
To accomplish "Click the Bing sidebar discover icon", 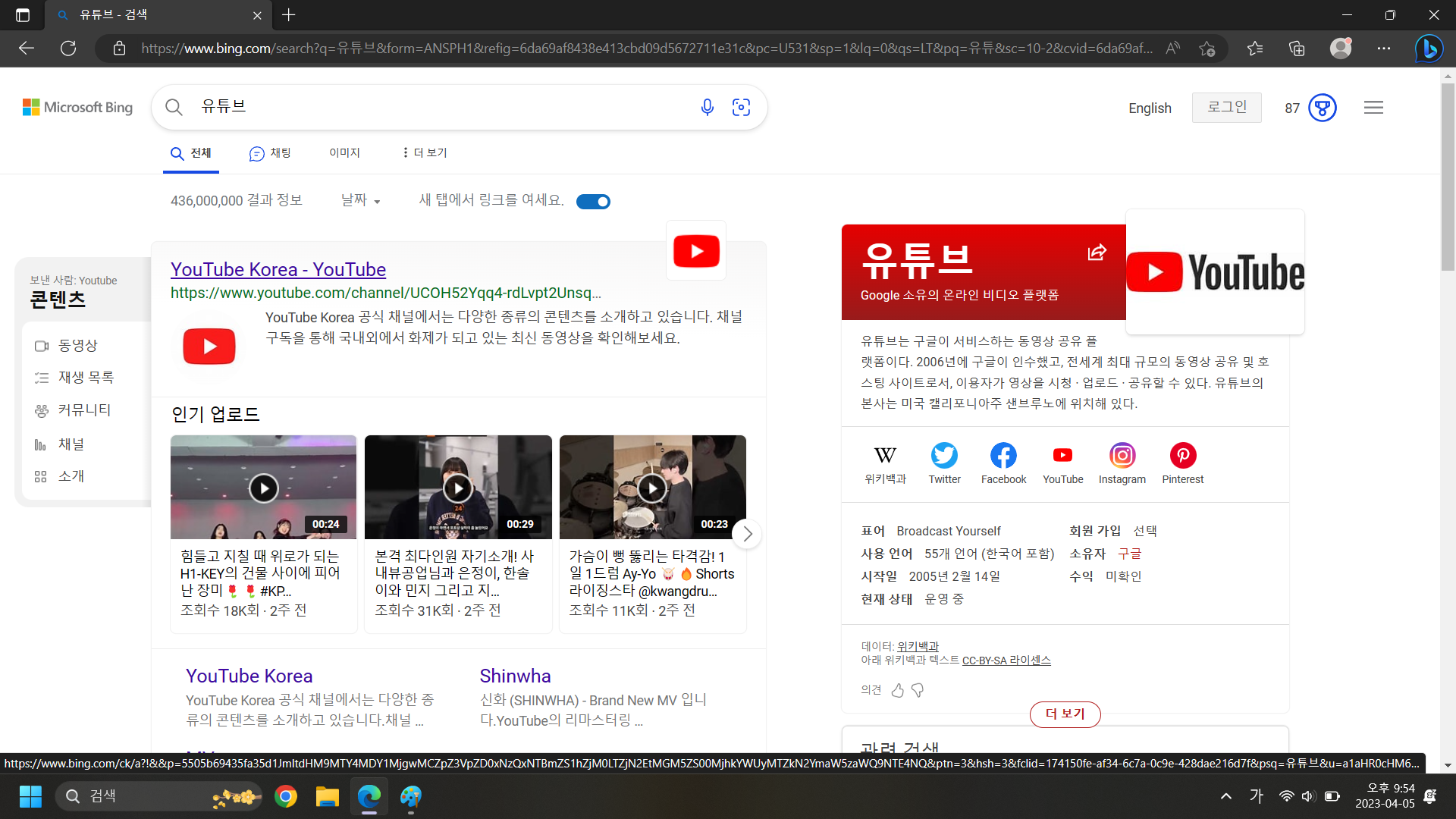I will (1429, 49).
